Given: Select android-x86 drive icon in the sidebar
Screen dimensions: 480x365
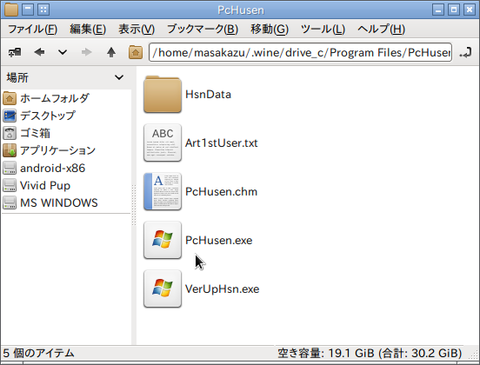Looking at the screenshot, I should point(10,168).
